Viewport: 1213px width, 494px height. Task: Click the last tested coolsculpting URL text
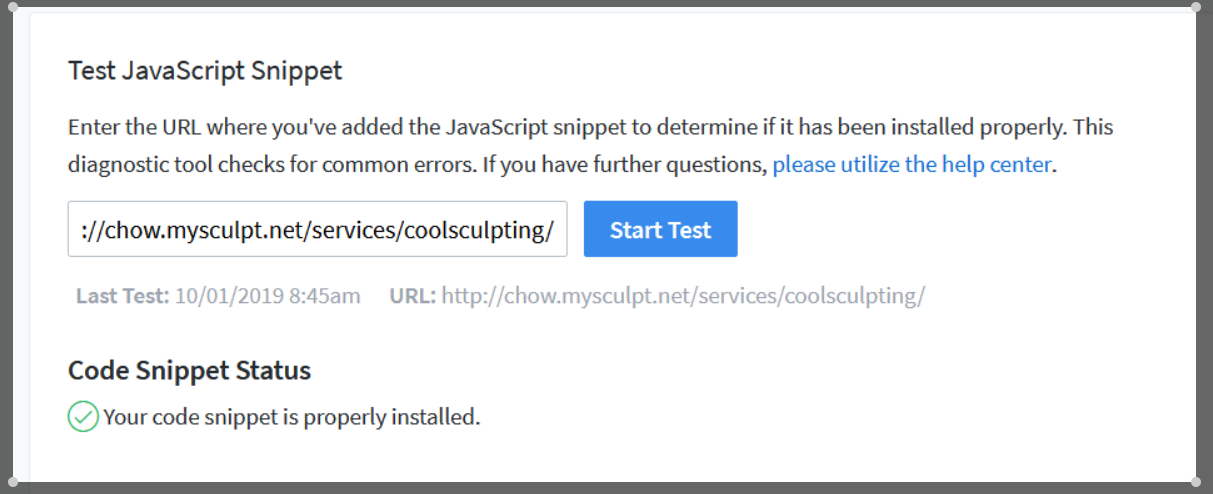(x=684, y=296)
